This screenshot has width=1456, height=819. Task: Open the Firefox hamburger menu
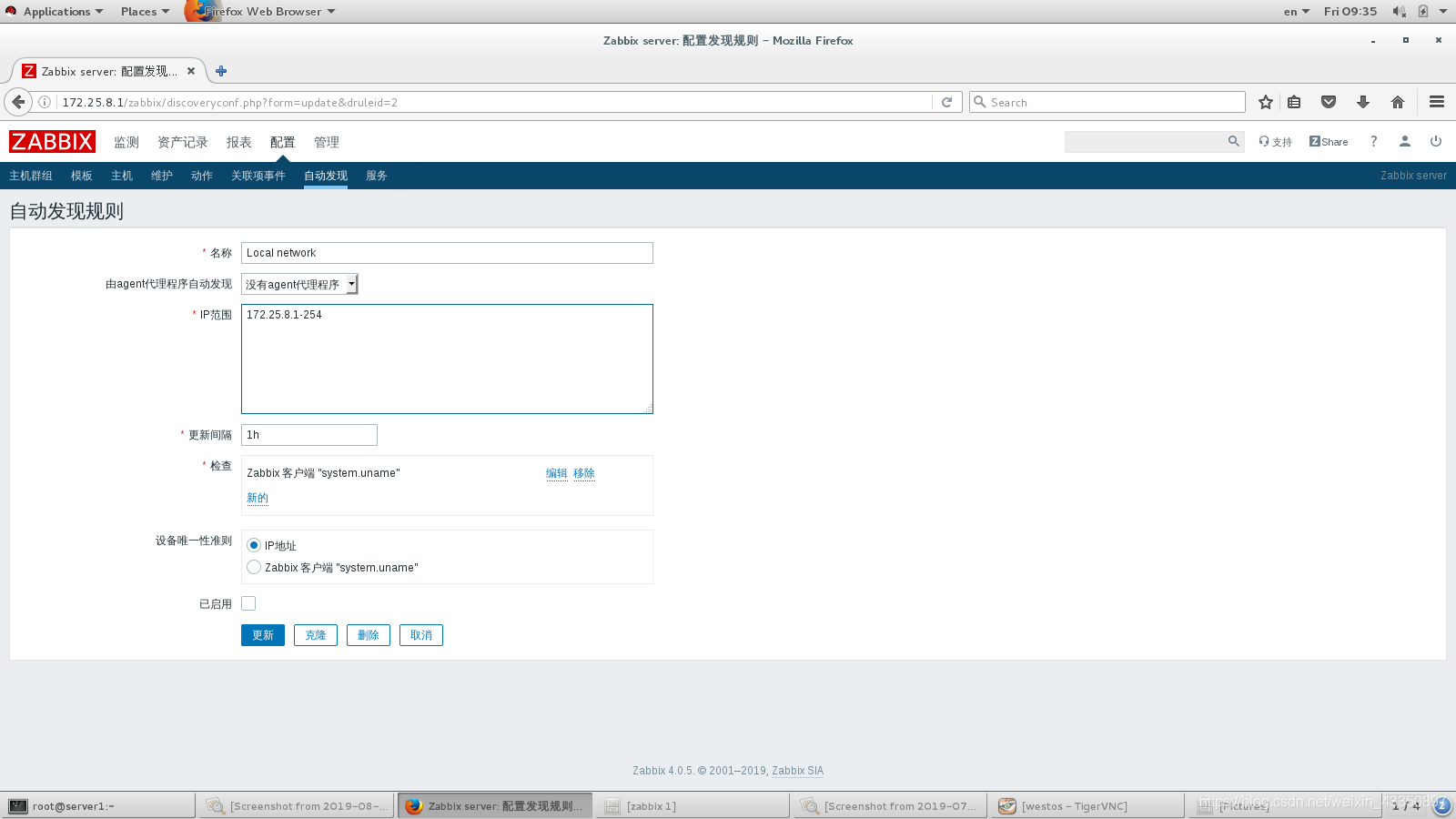[x=1437, y=102]
